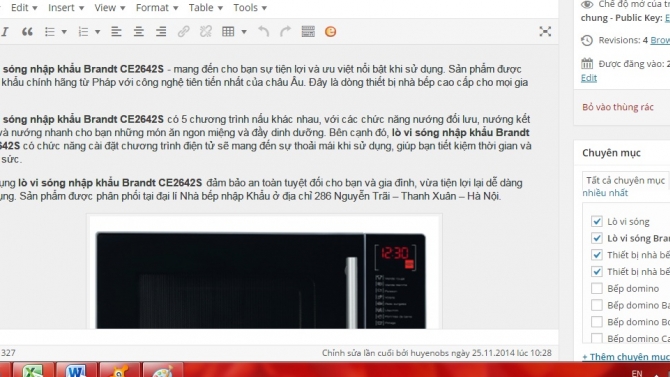Open table options dropdown arrow
The image size is (670, 377).
[244, 32]
